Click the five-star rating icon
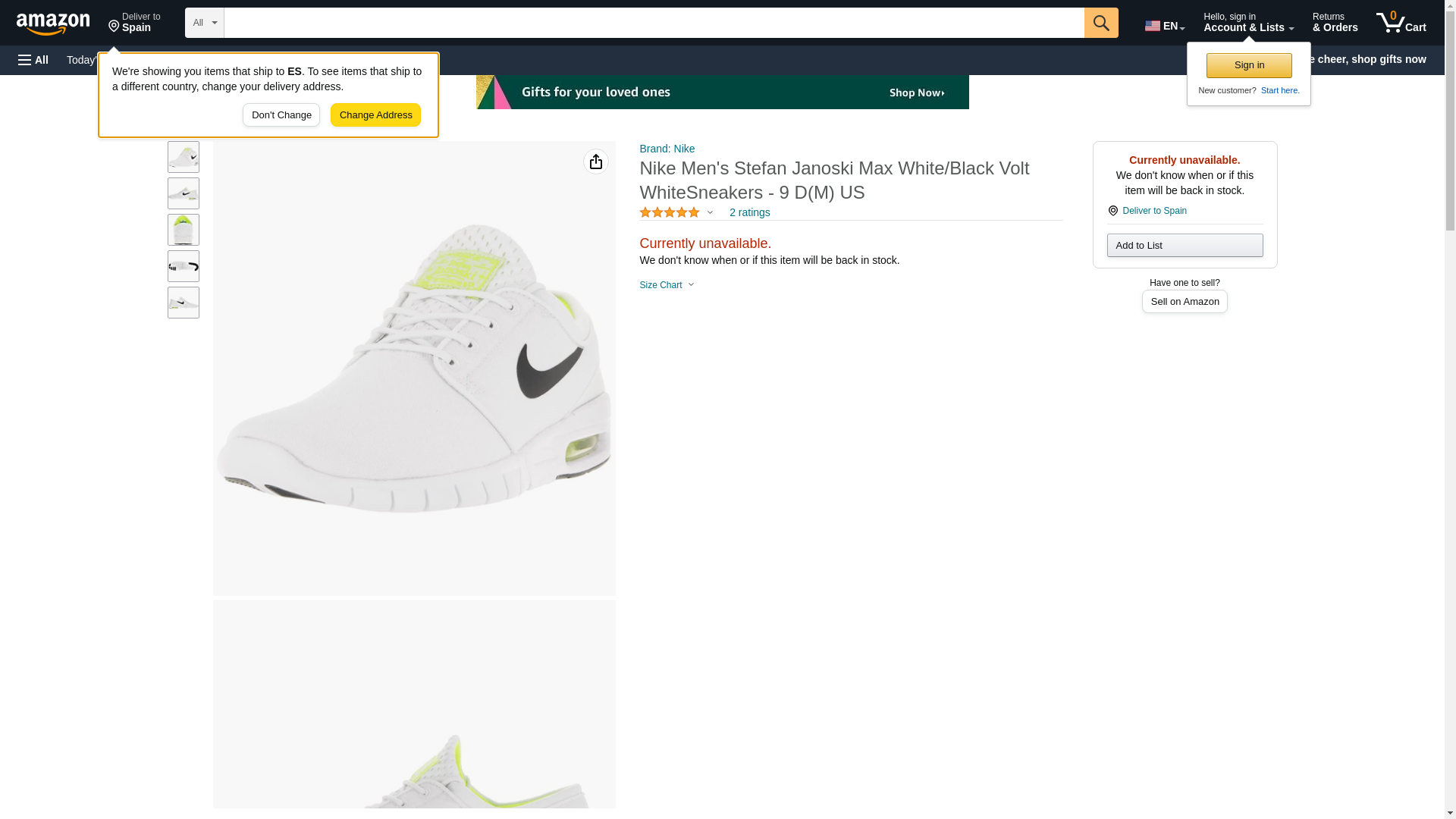Viewport: 1456px width, 819px height. [670, 213]
